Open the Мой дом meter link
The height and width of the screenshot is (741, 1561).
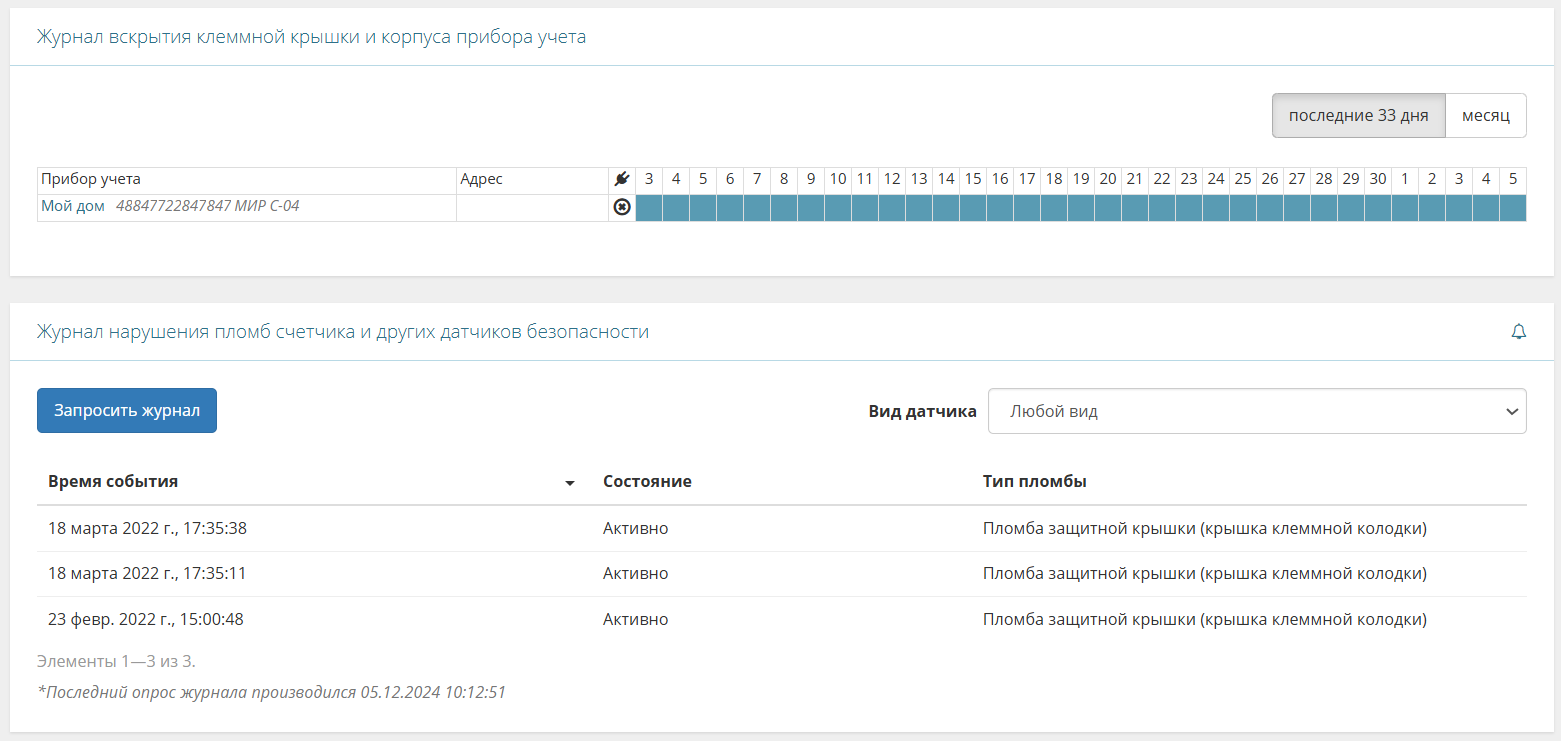72,206
